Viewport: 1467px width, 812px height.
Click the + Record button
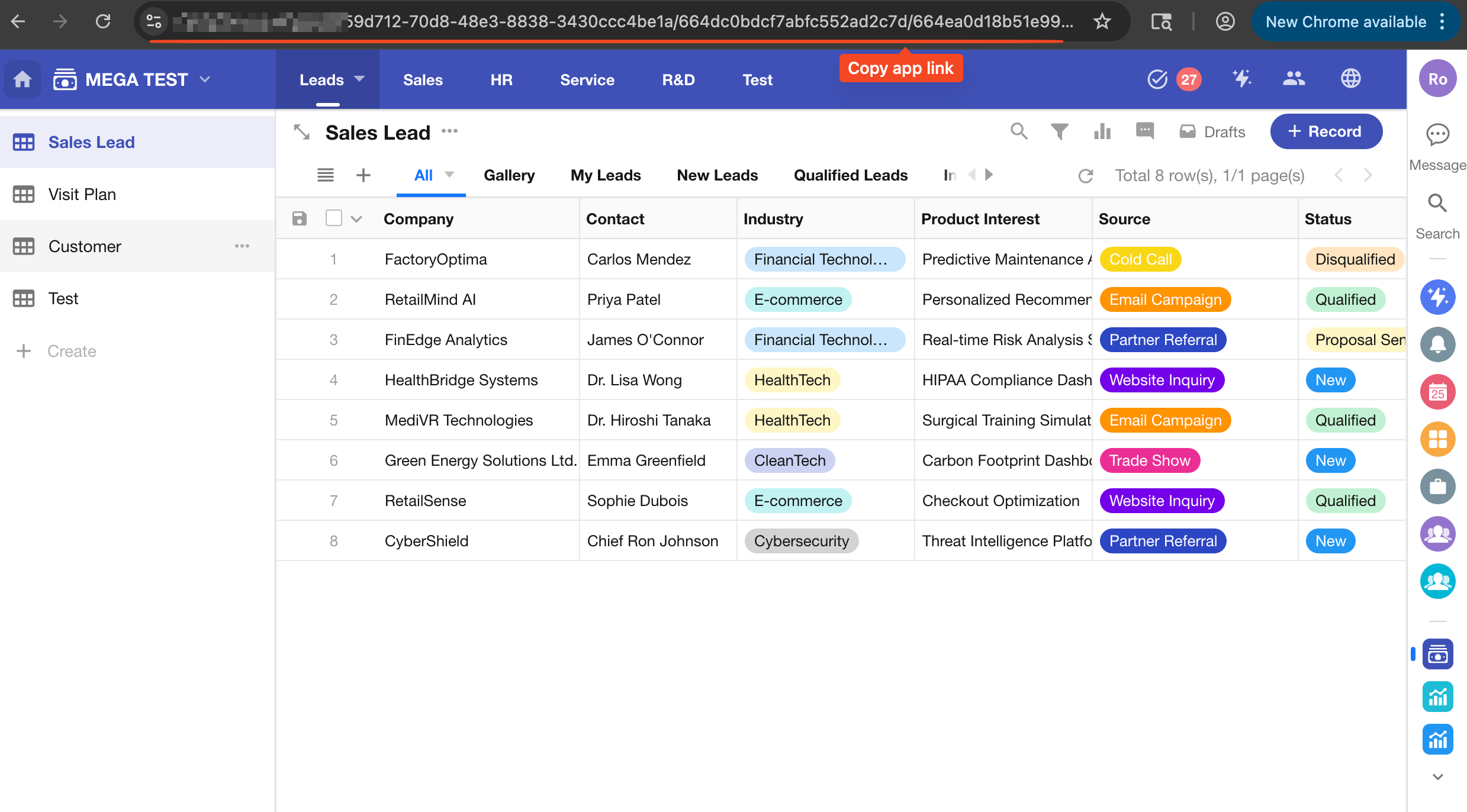(x=1326, y=131)
